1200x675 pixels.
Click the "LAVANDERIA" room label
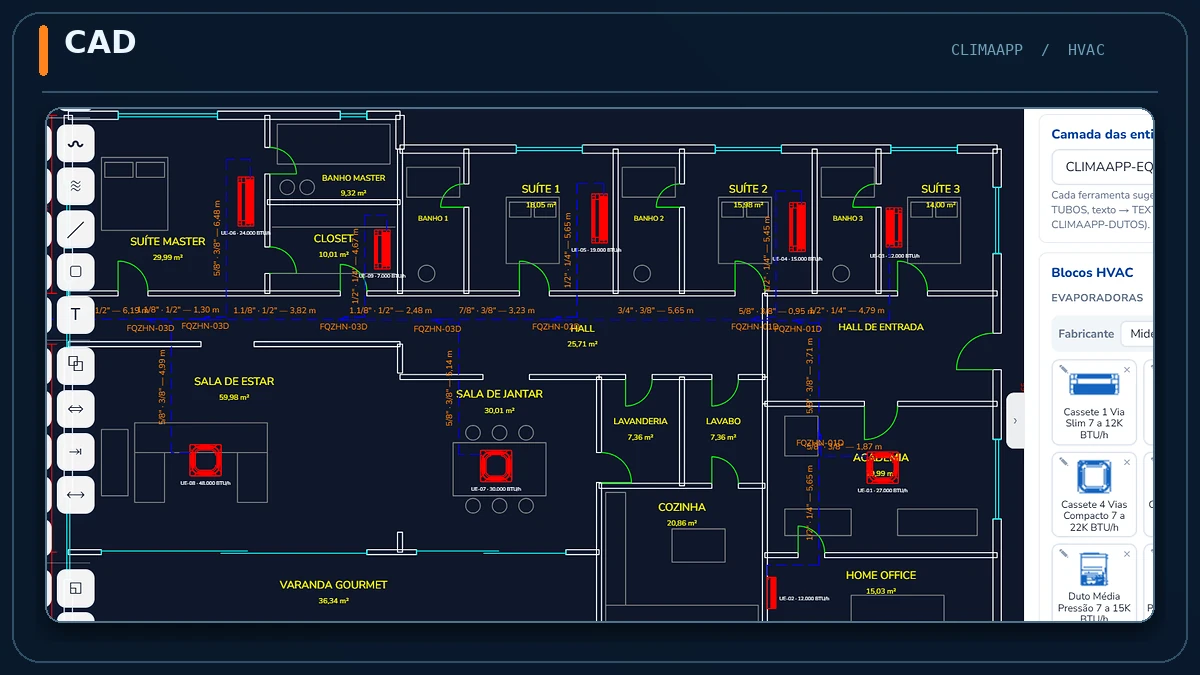pyautogui.click(x=640, y=421)
